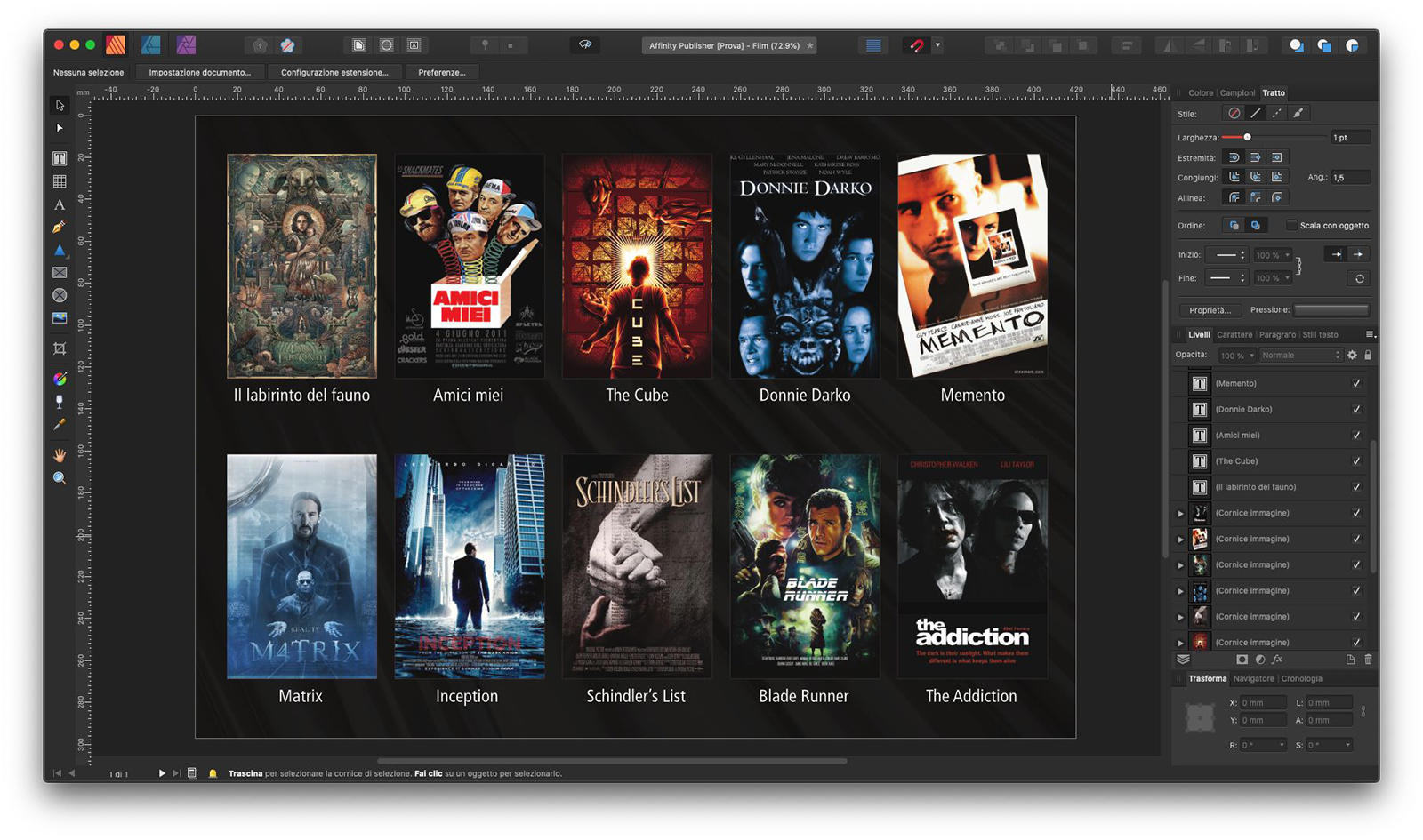Screen dimensions: 1423x840
Task: Click the Larghezza stroke width slider
Action: 1273,137
